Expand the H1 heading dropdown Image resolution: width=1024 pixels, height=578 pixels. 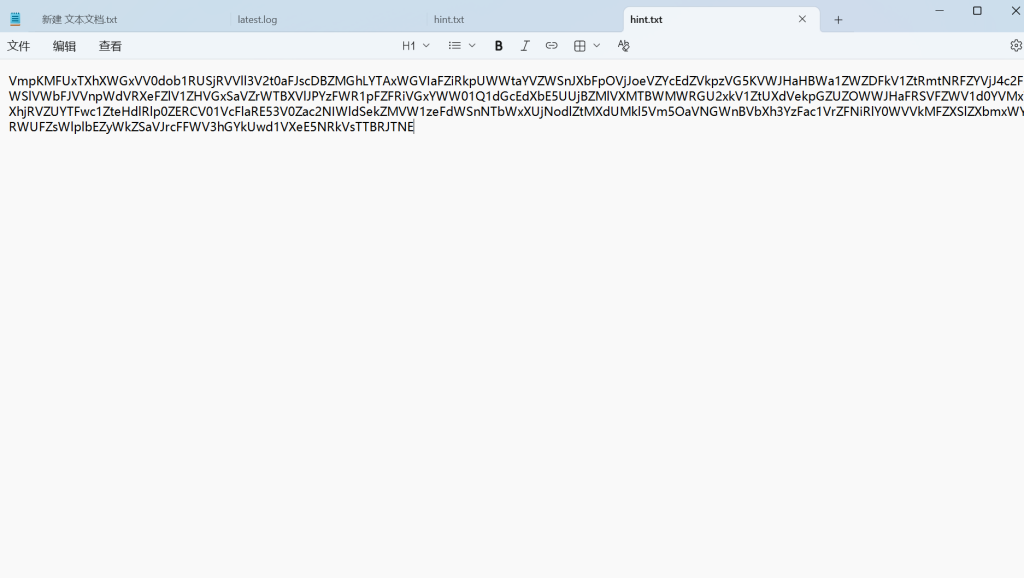pos(416,46)
